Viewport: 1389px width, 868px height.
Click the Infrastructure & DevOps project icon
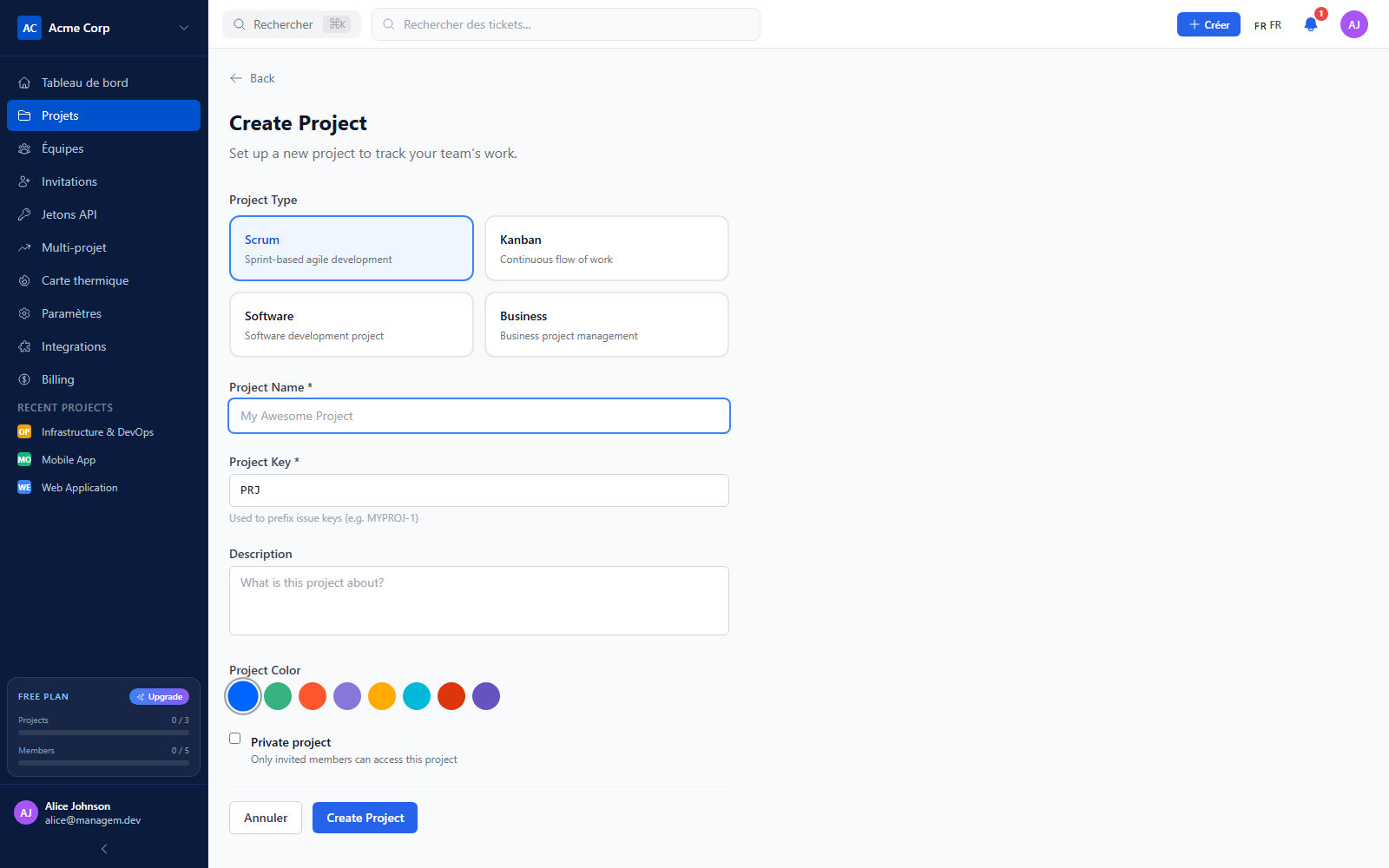coord(24,432)
